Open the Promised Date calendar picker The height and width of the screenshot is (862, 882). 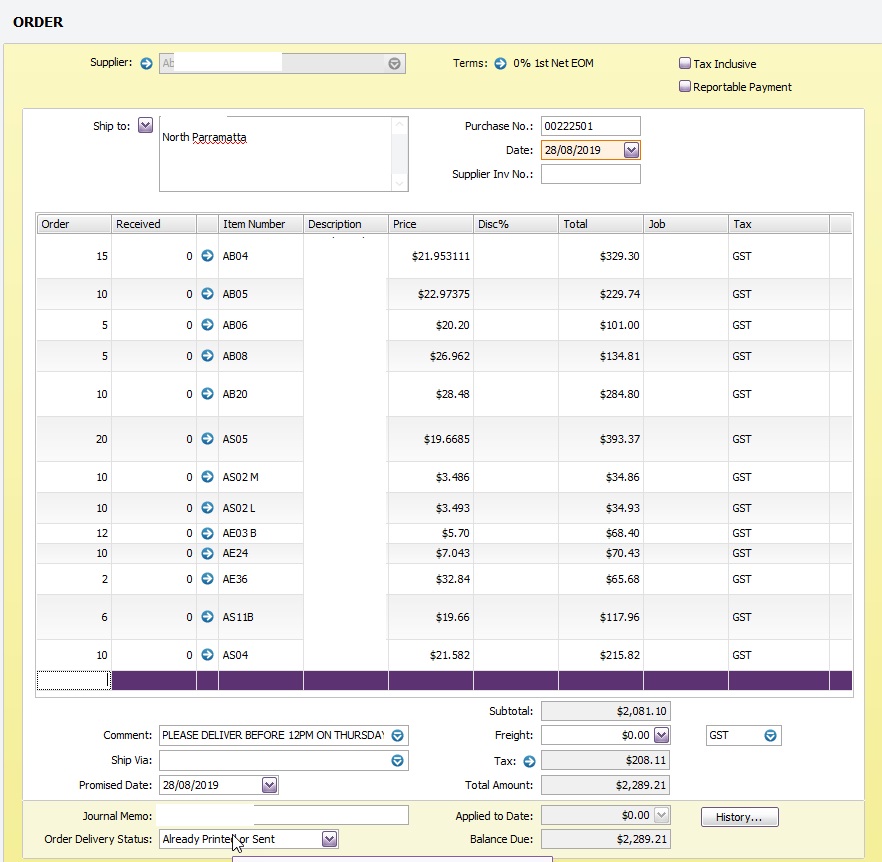tap(269, 785)
